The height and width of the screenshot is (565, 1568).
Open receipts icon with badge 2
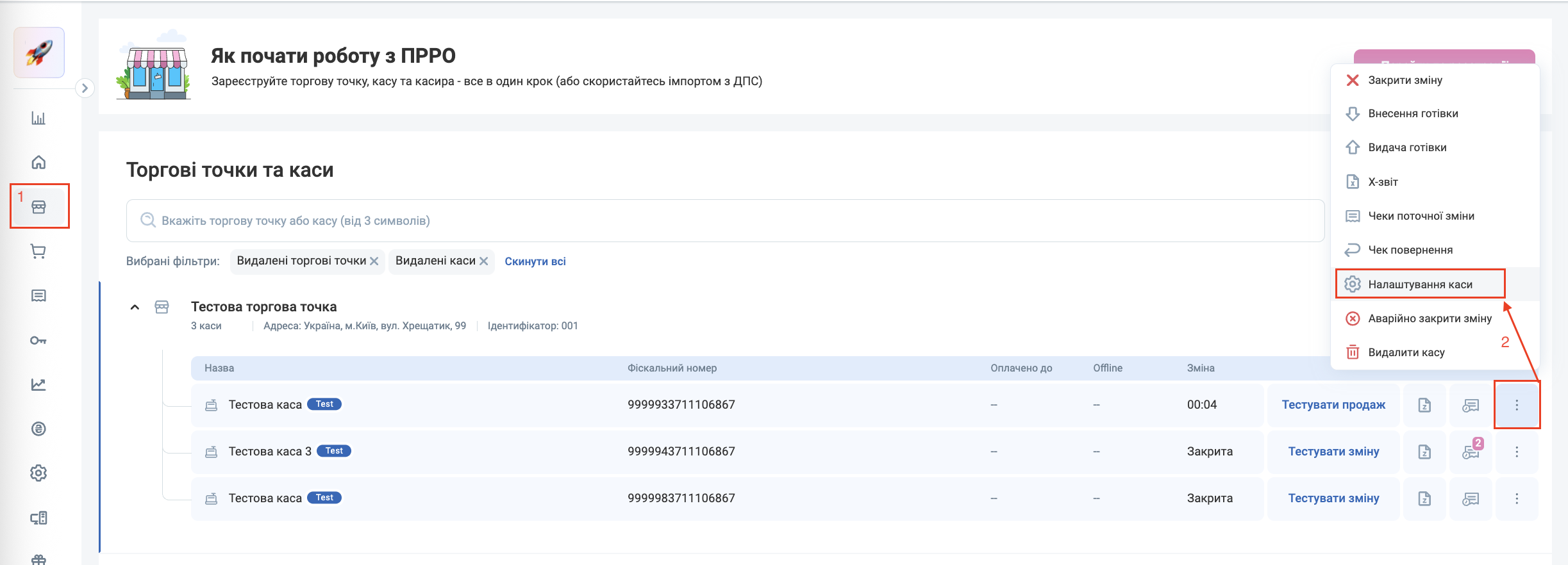[1471, 452]
